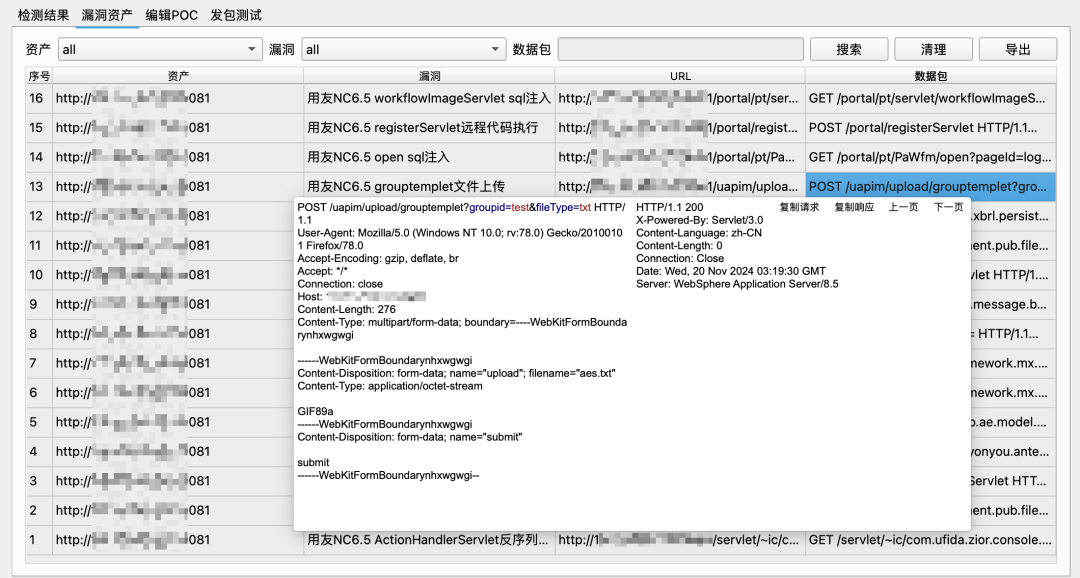This screenshot has width=1080, height=578.
Task: Open the 资产 filter dropdown
Action: point(160,50)
